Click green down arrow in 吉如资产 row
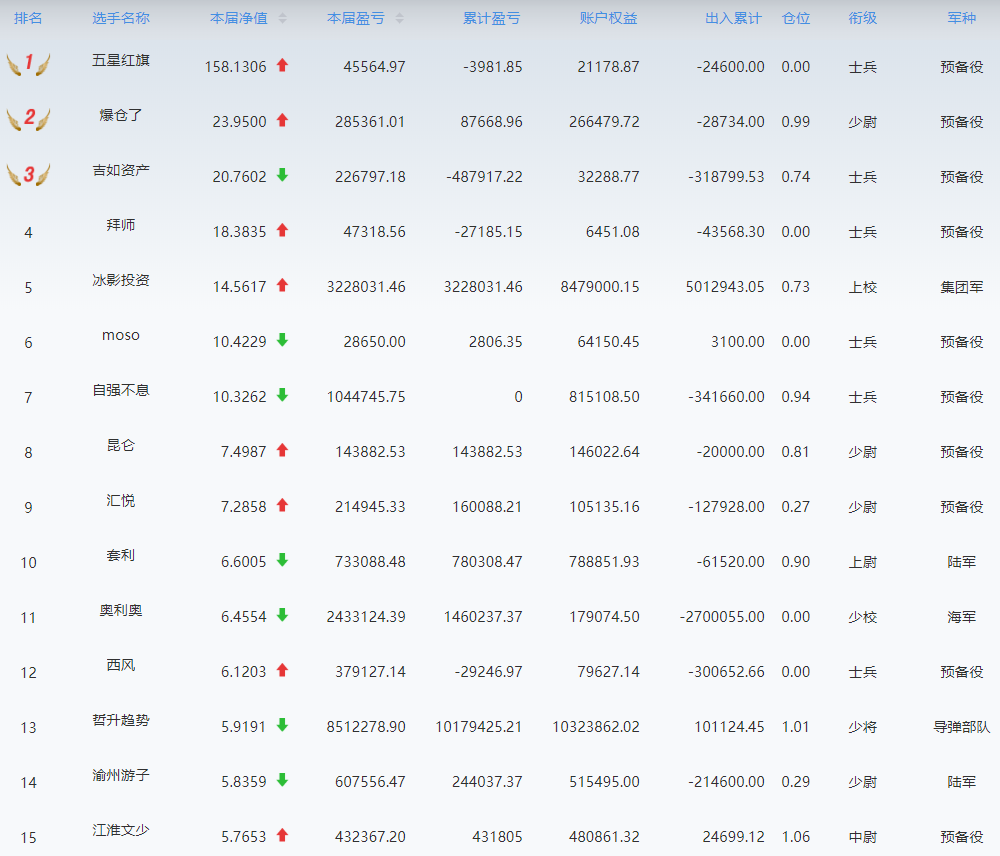 click(x=283, y=175)
